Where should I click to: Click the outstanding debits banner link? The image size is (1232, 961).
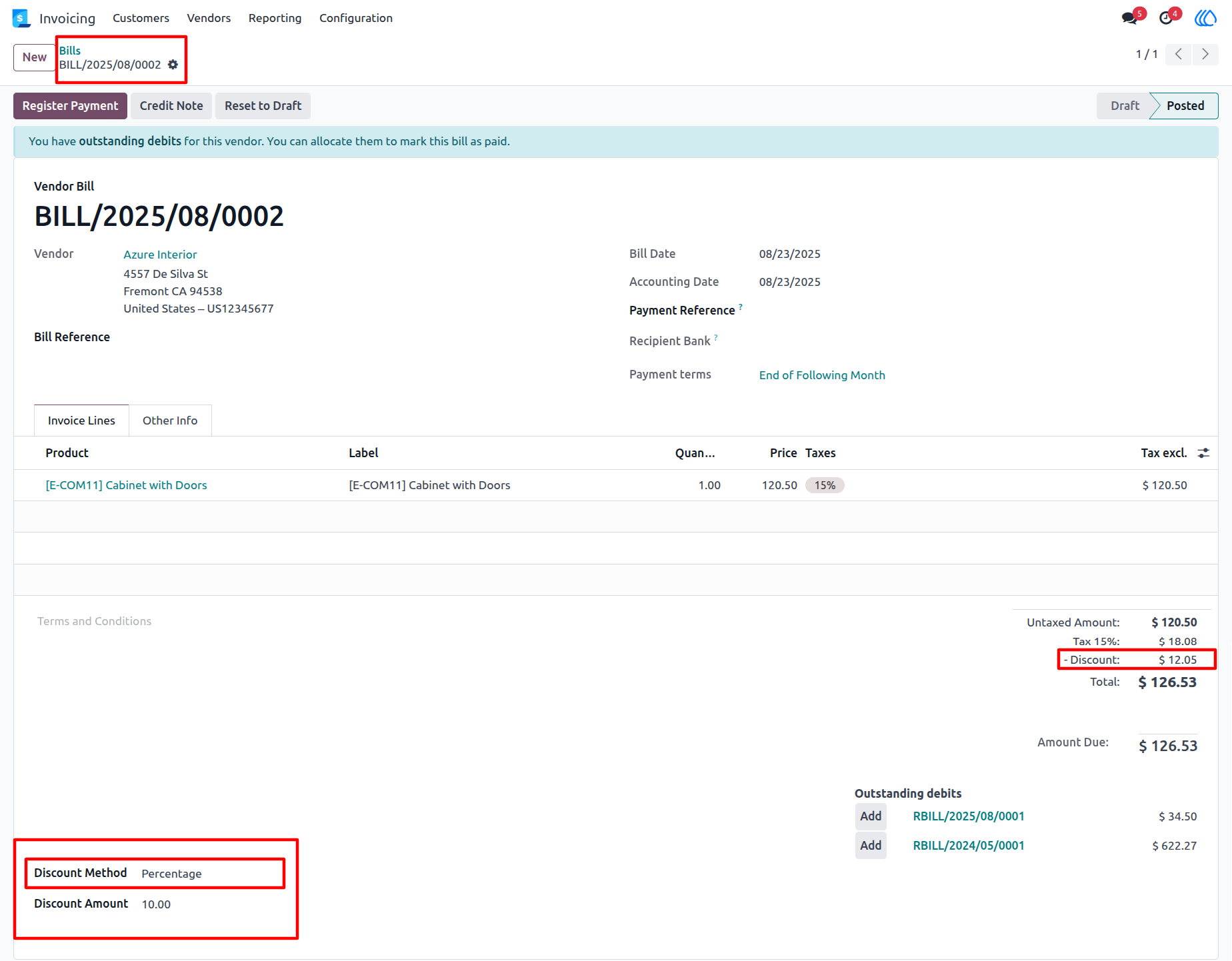(x=130, y=141)
